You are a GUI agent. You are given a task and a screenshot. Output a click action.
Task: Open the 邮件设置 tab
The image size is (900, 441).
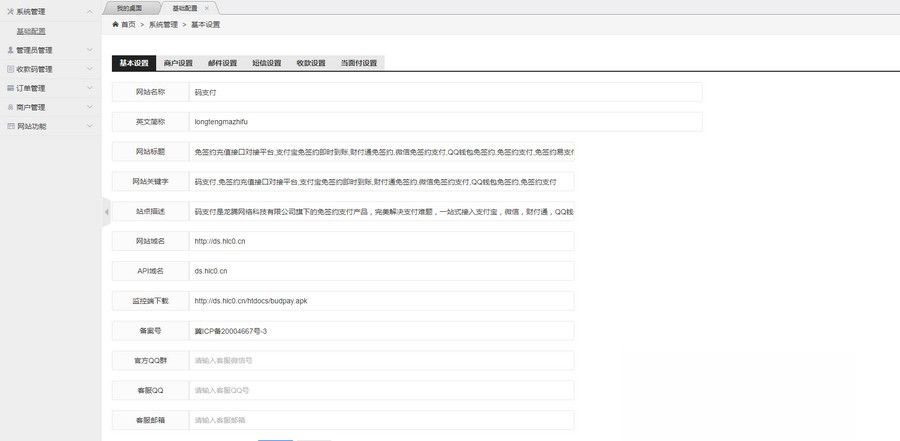222,63
